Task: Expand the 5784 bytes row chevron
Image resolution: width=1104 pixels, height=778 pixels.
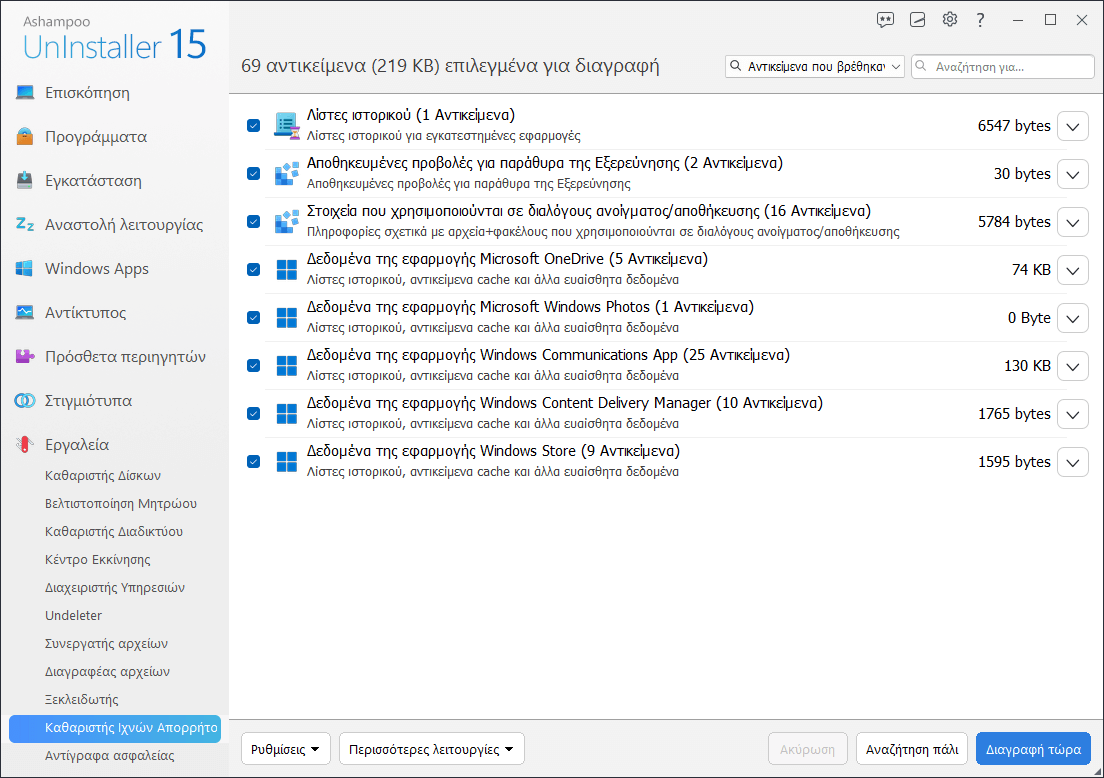Action: (1072, 222)
